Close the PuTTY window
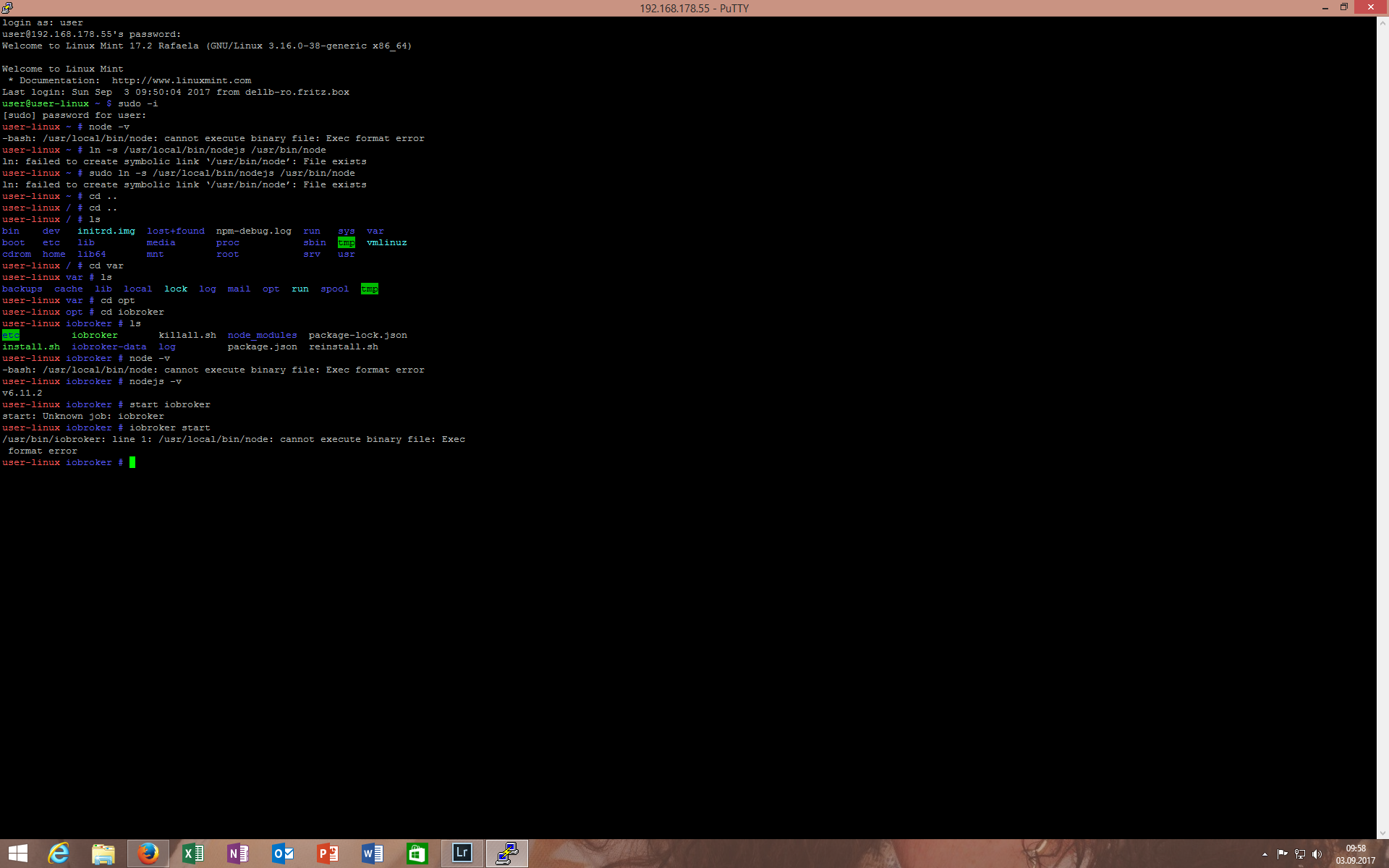 pos(1371,7)
